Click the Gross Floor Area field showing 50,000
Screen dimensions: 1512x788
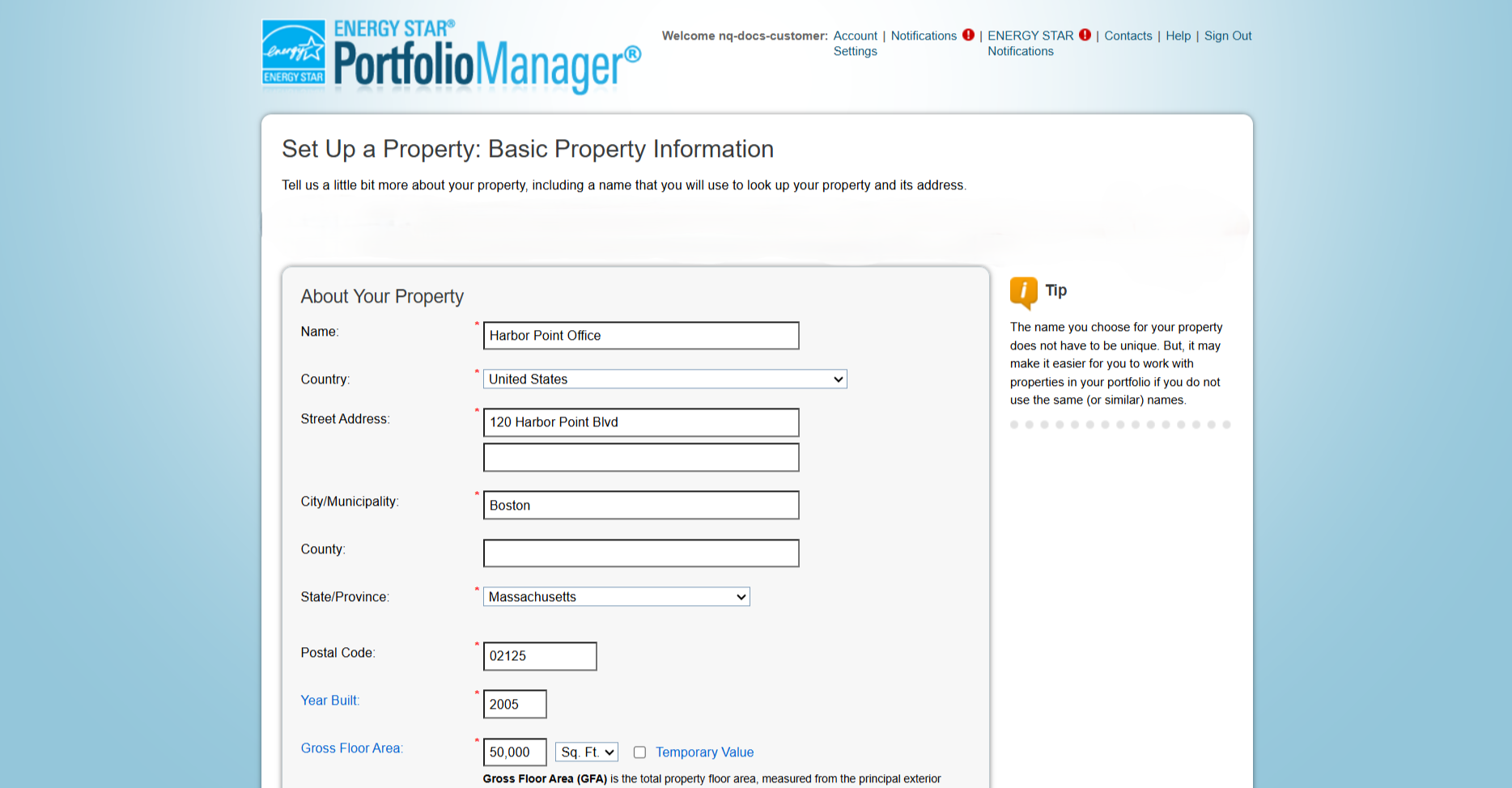click(515, 752)
